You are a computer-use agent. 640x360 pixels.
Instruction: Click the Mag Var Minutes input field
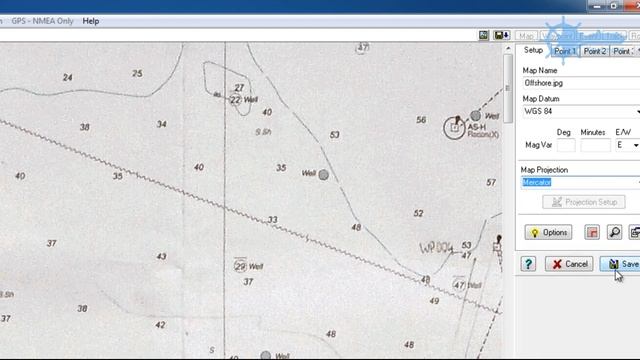point(595,145)
